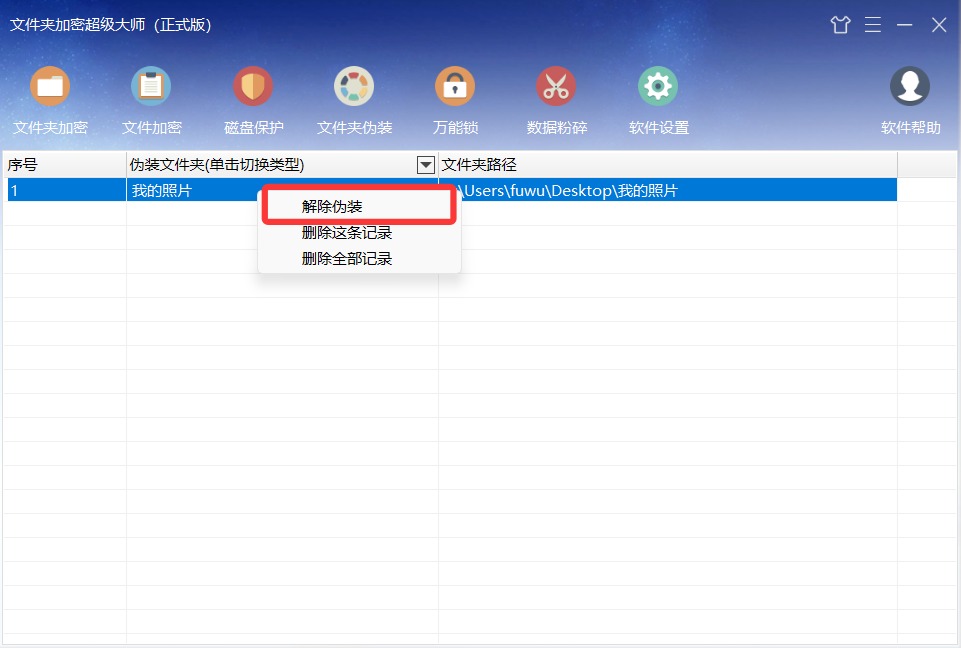This screenshot has height=648, width=961.
Task: Expand the 伪装文件夹 type dropdown arrow
Action: point(426,165)
